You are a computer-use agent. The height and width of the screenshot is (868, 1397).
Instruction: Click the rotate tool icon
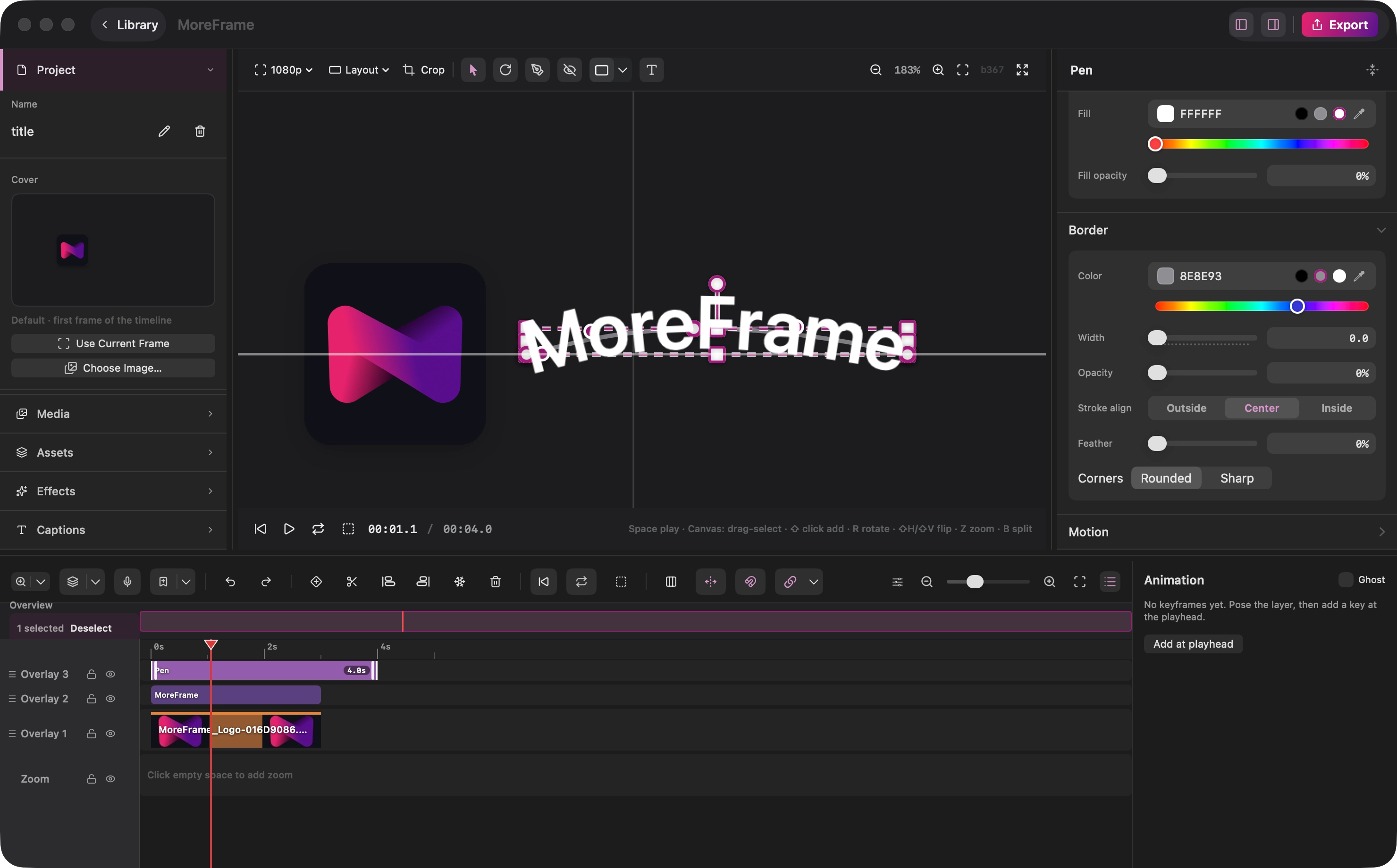coord(505,70)
